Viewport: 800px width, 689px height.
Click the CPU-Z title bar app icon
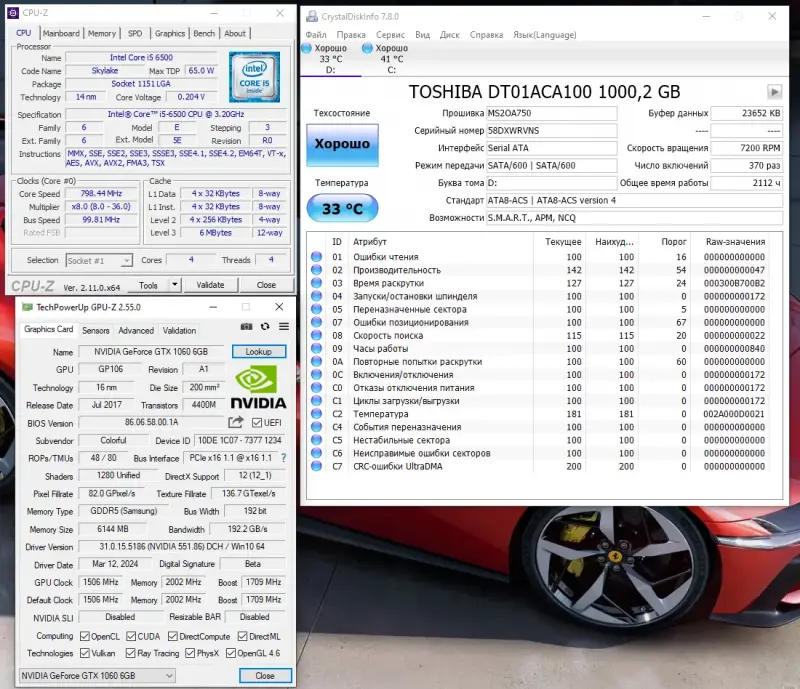(14, 13)
